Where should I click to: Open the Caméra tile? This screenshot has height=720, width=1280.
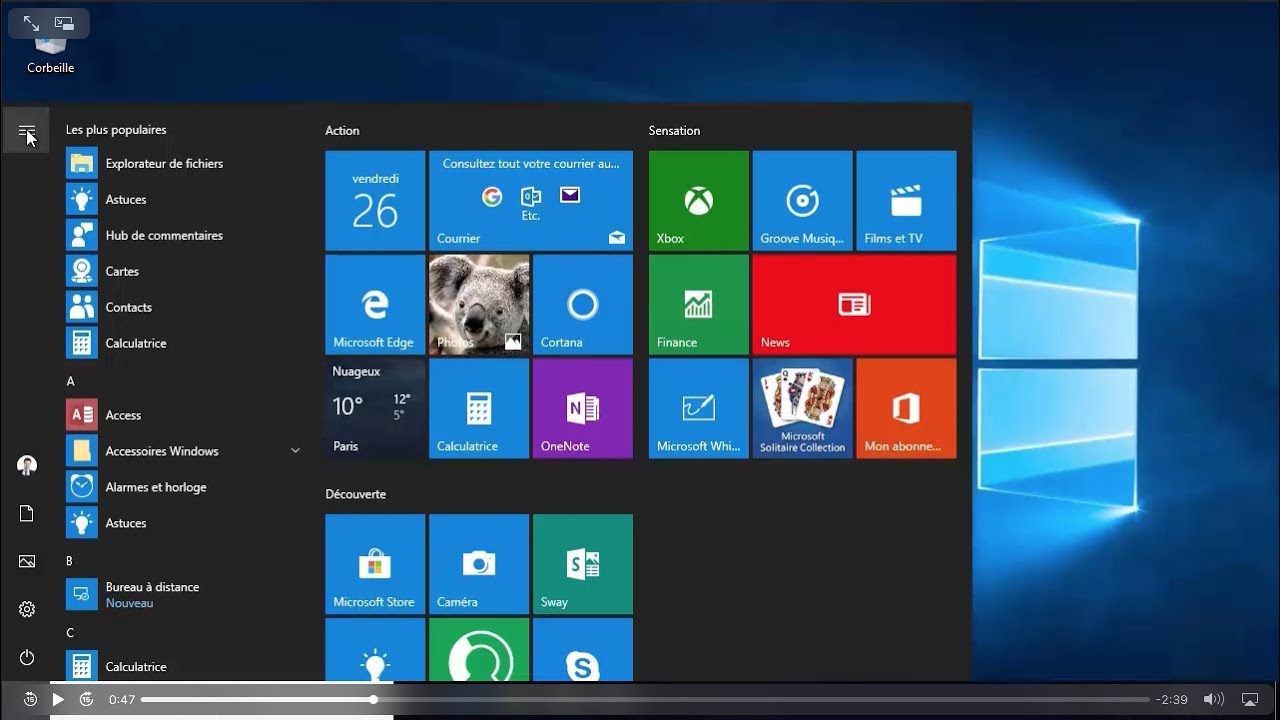pos(479,564)
